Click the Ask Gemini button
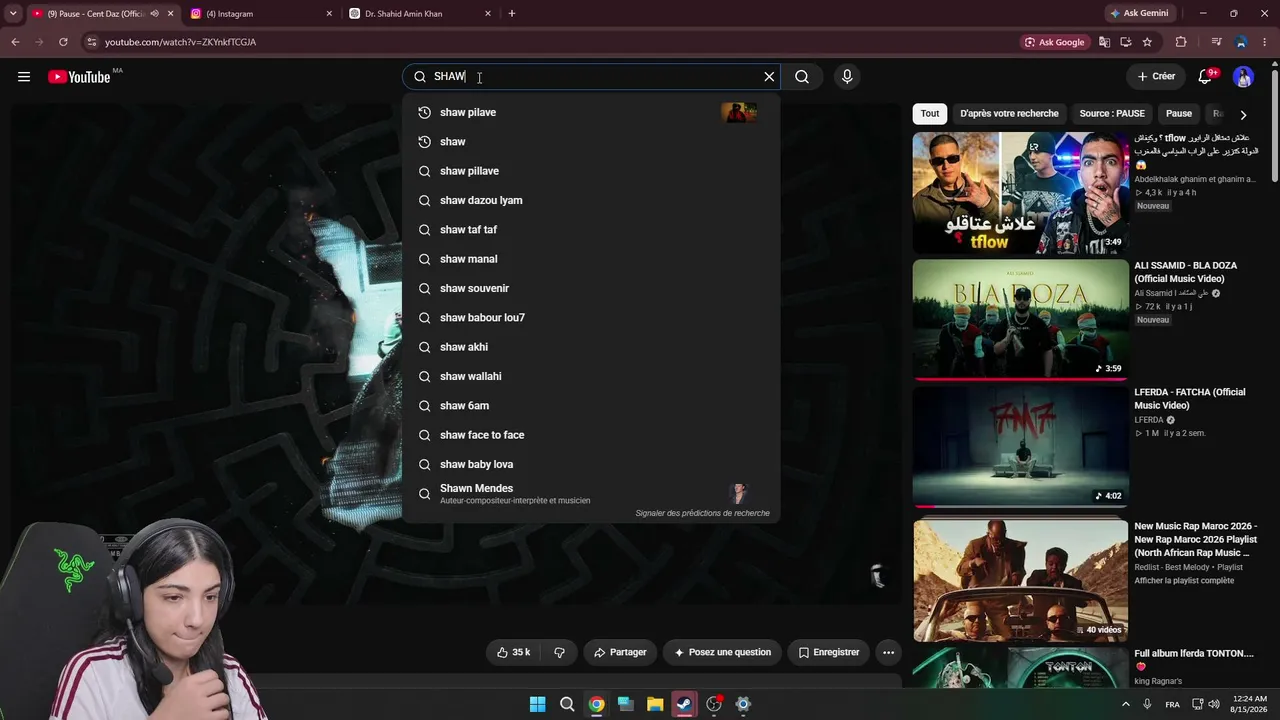The width and height of the screenshot is (1280, 720). point(1138,14)
